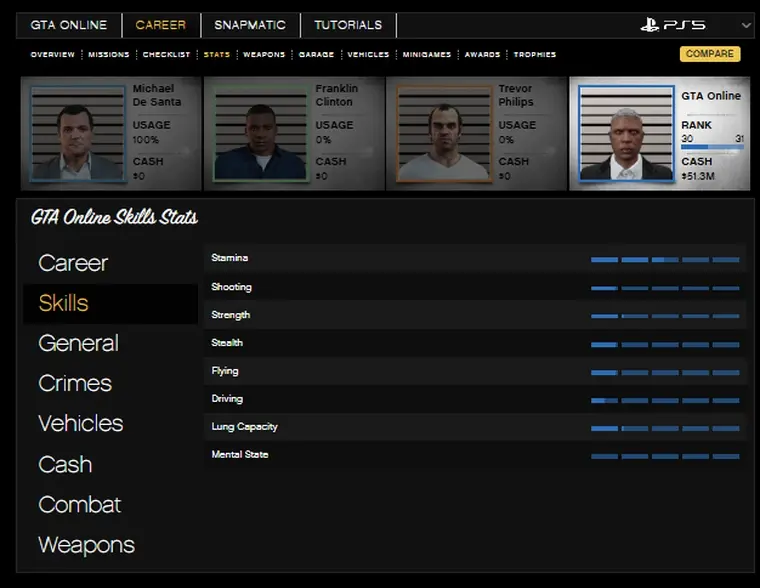Open the Combat stats category
The height and width of the screenshot is (588, 760).
(79, 505)
